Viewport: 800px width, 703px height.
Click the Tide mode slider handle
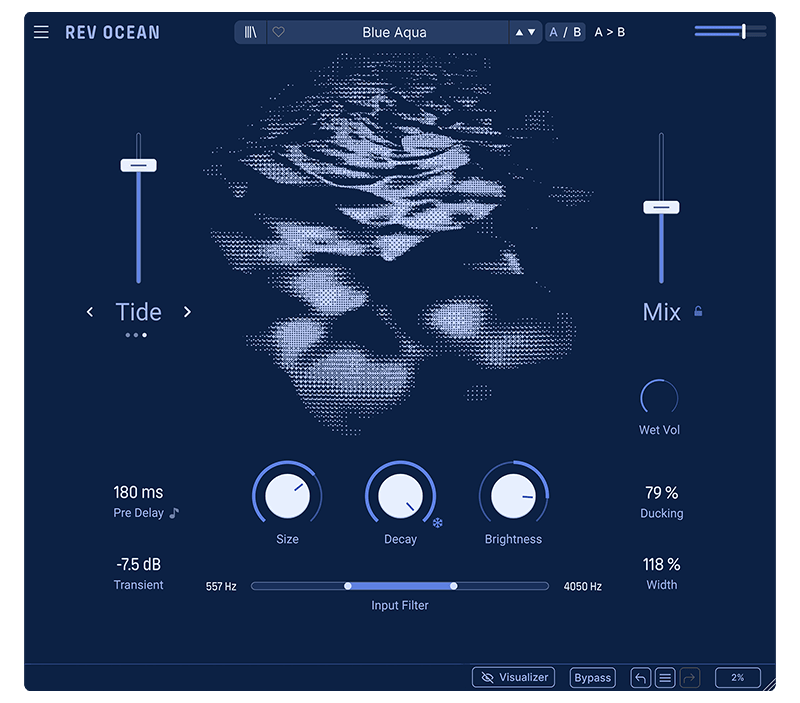(x=138, y=165)
